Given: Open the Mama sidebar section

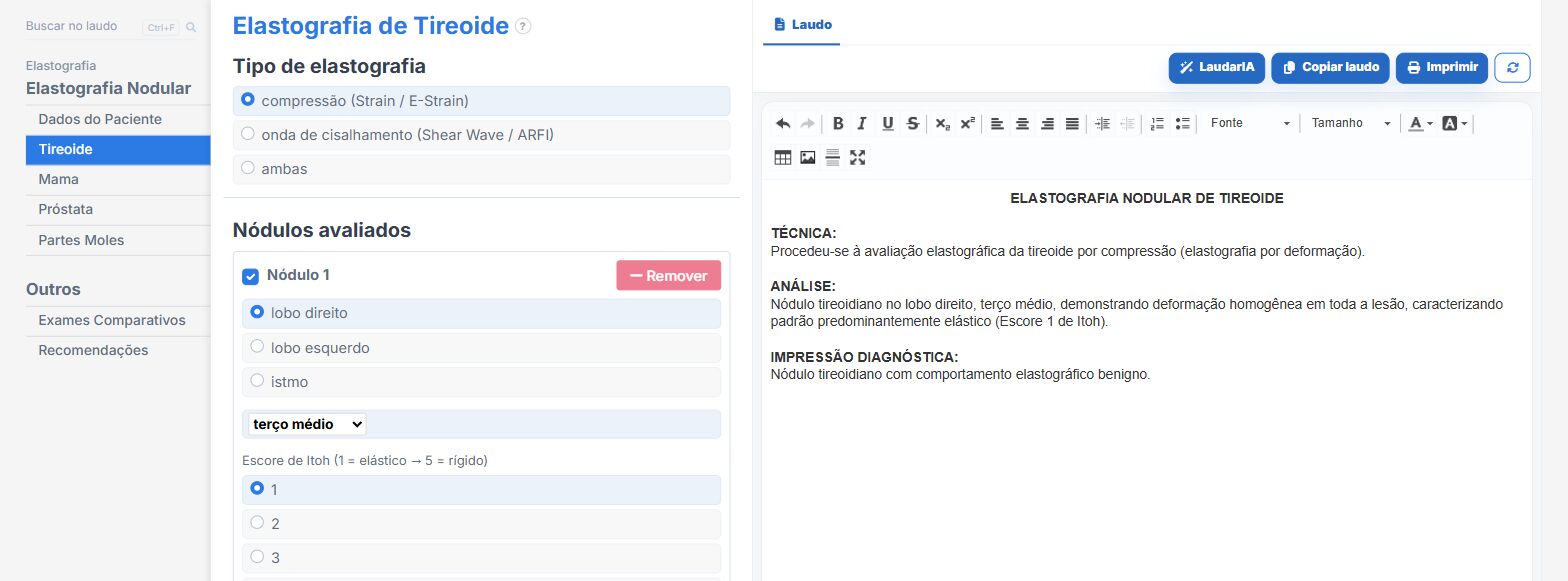Looking at the screenshot, I should 118,179.
